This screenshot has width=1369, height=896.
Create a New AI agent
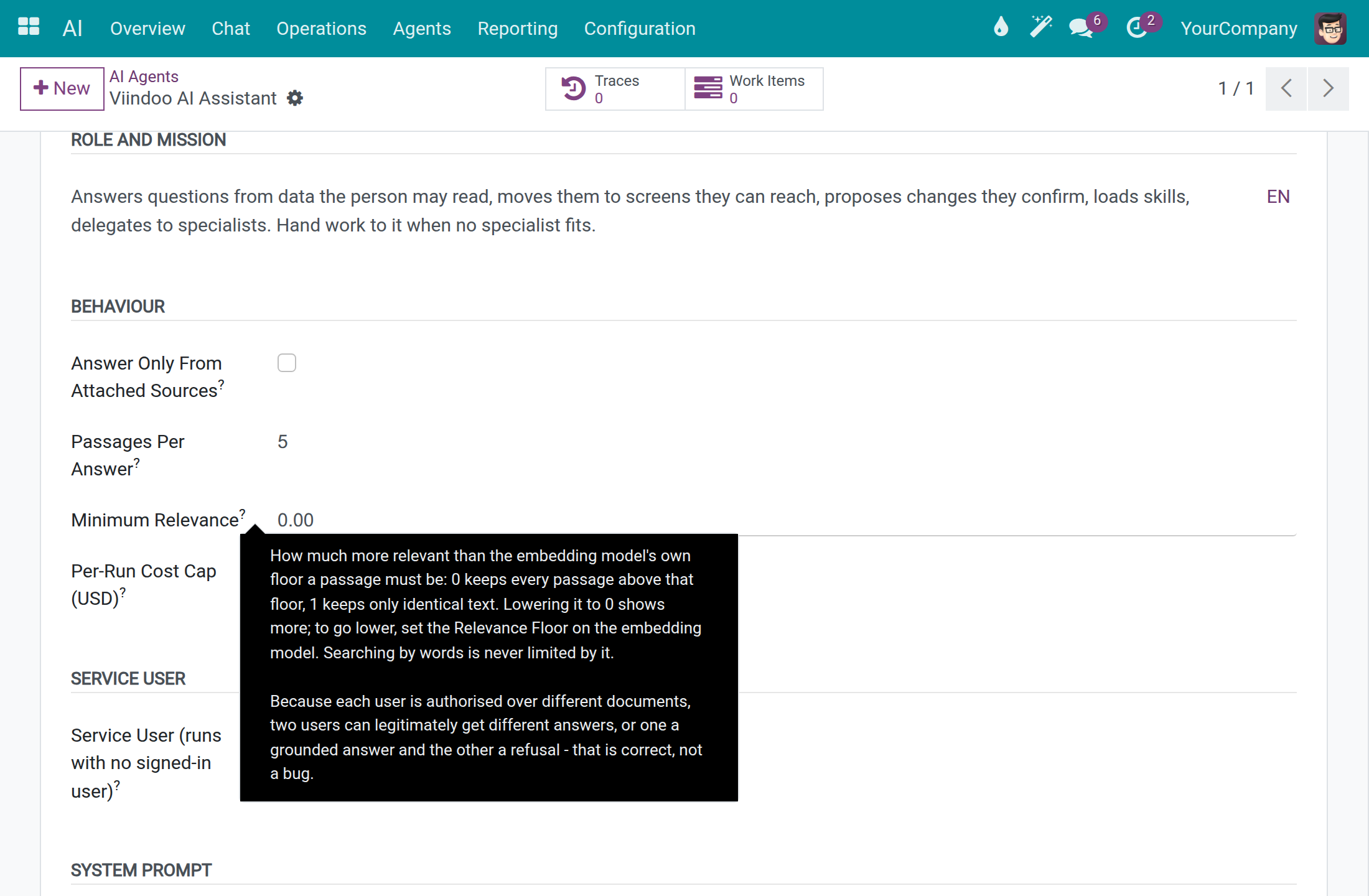click(x=62, y=88)
